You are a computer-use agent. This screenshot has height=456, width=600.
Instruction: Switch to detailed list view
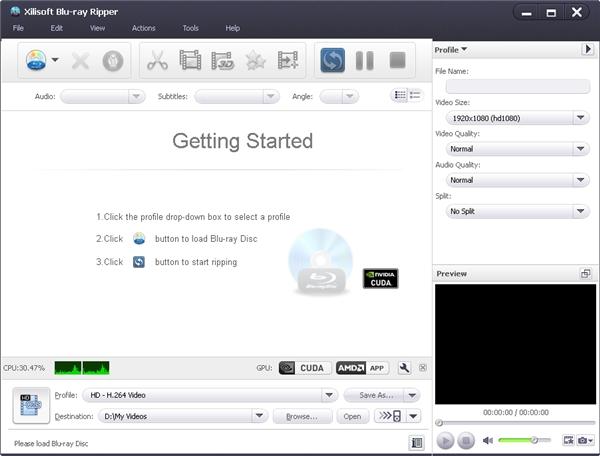coord(415,95)
